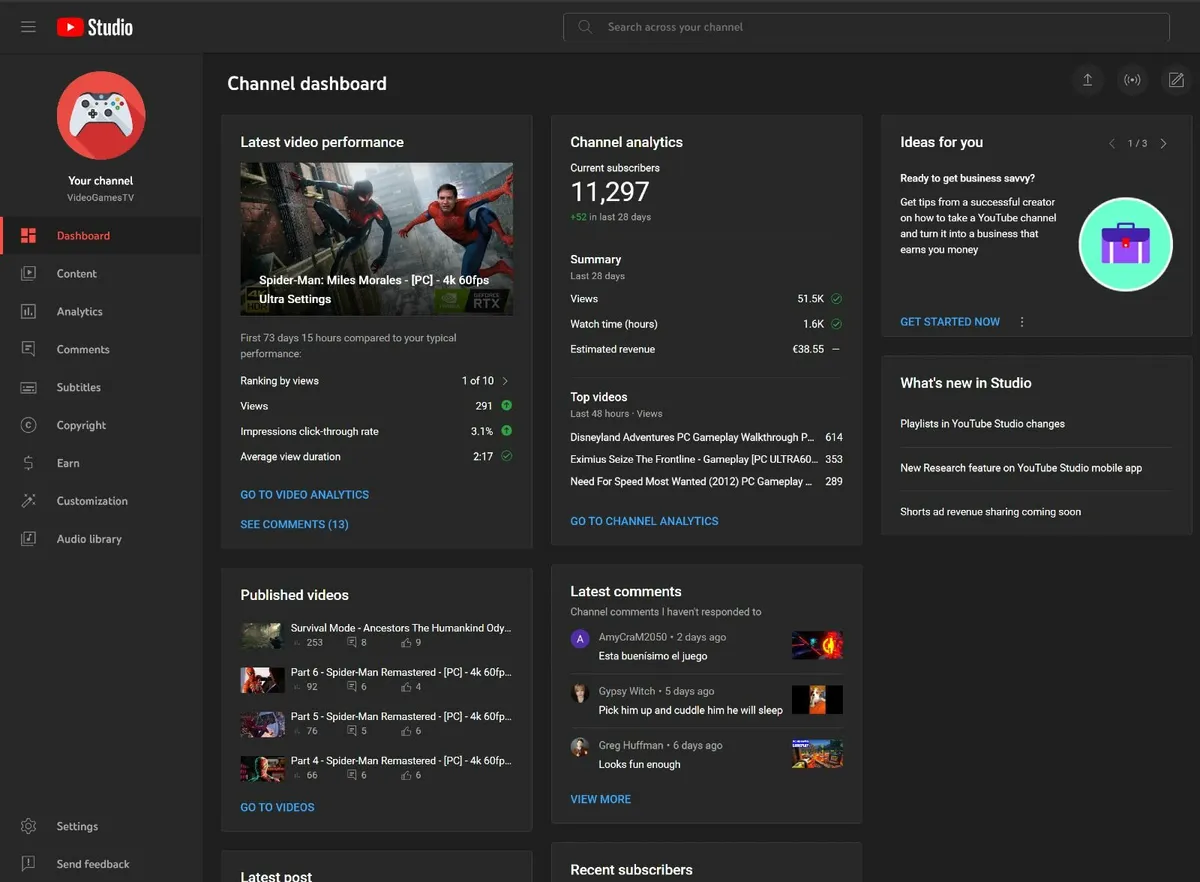The height and width of the screenshot is (882, 1200).
Task: Click the 11,297 subscribers count
Action: [x=610, y=192]
